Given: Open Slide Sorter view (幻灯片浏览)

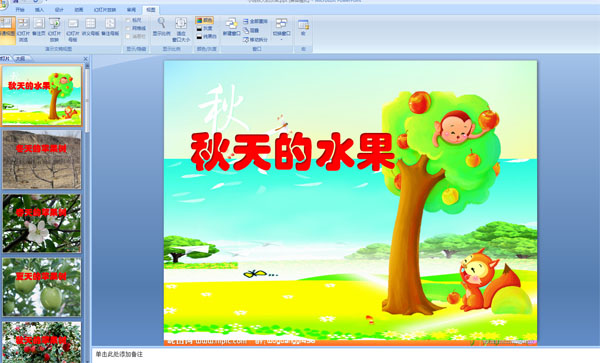Looking at the screenshot, I should [x=23, y=29].
